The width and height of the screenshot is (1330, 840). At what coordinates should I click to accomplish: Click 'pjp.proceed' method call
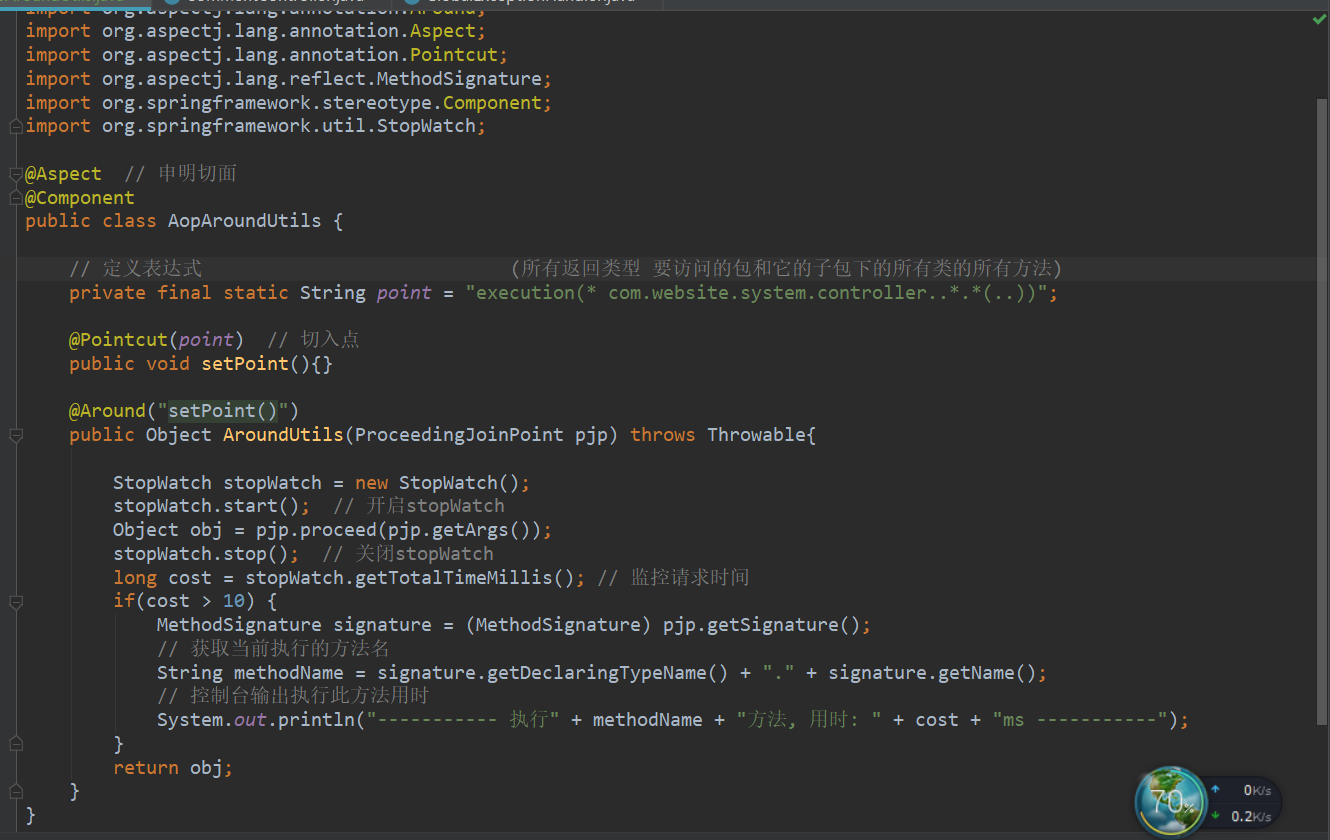click(316, 530)
